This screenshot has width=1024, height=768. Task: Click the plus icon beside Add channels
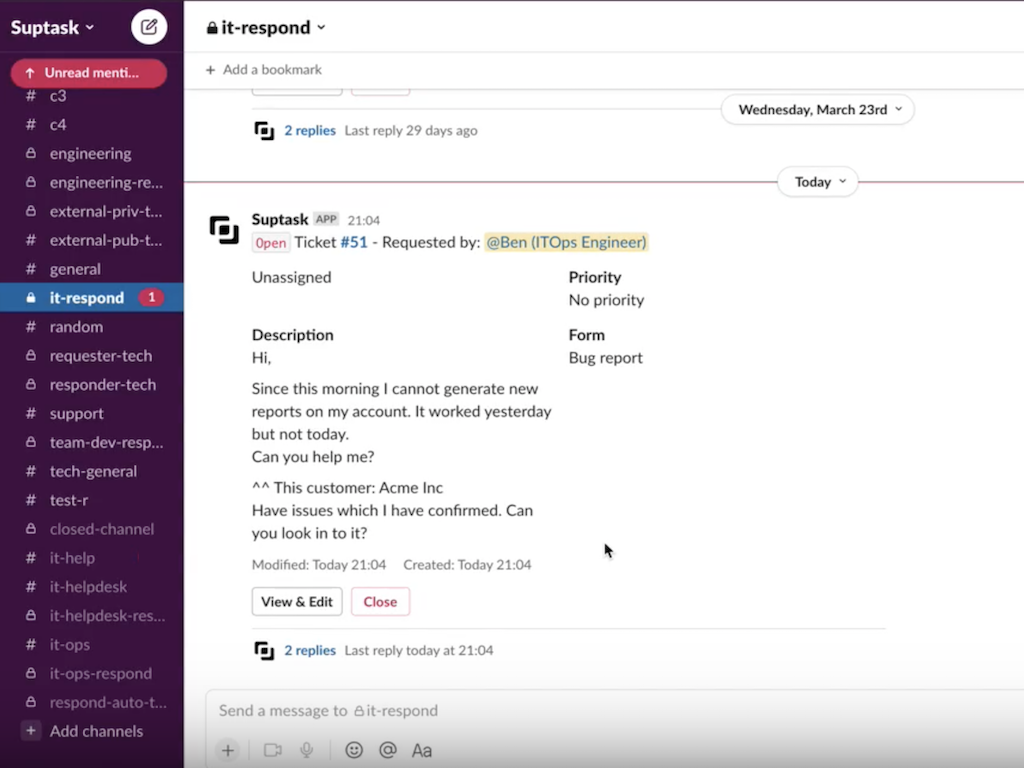coord(31,731)
